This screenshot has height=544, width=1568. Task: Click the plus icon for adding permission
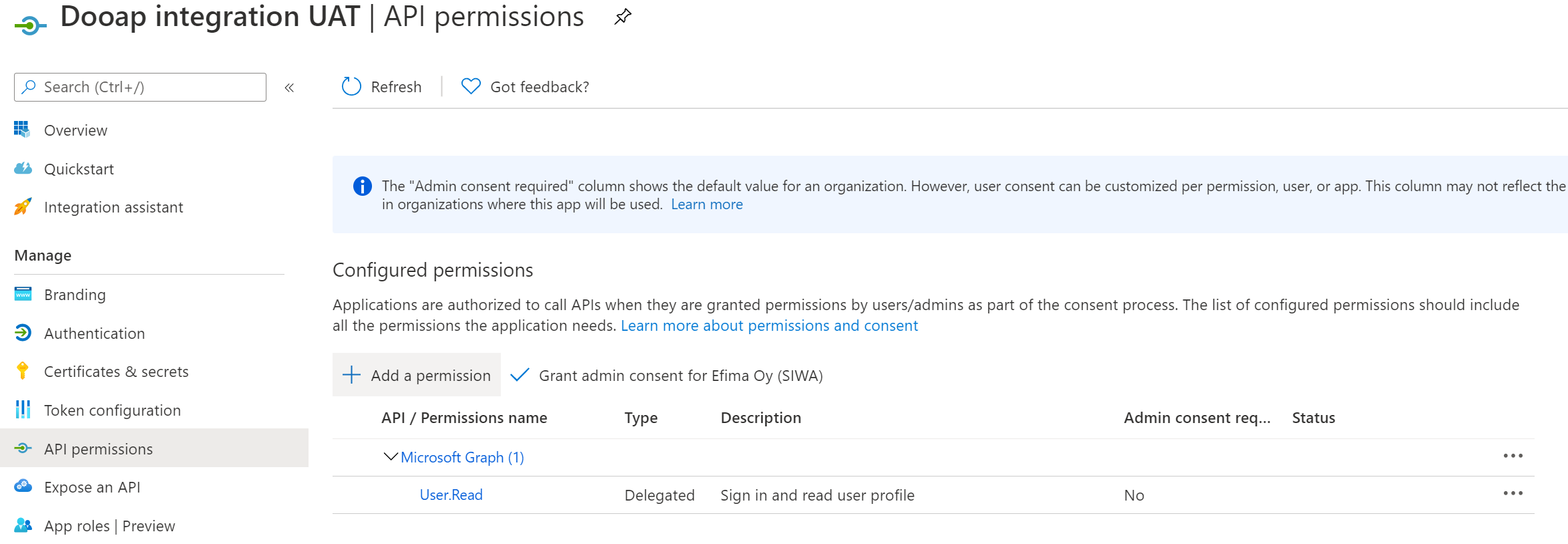pyautogui.click(x=351, y=375)
